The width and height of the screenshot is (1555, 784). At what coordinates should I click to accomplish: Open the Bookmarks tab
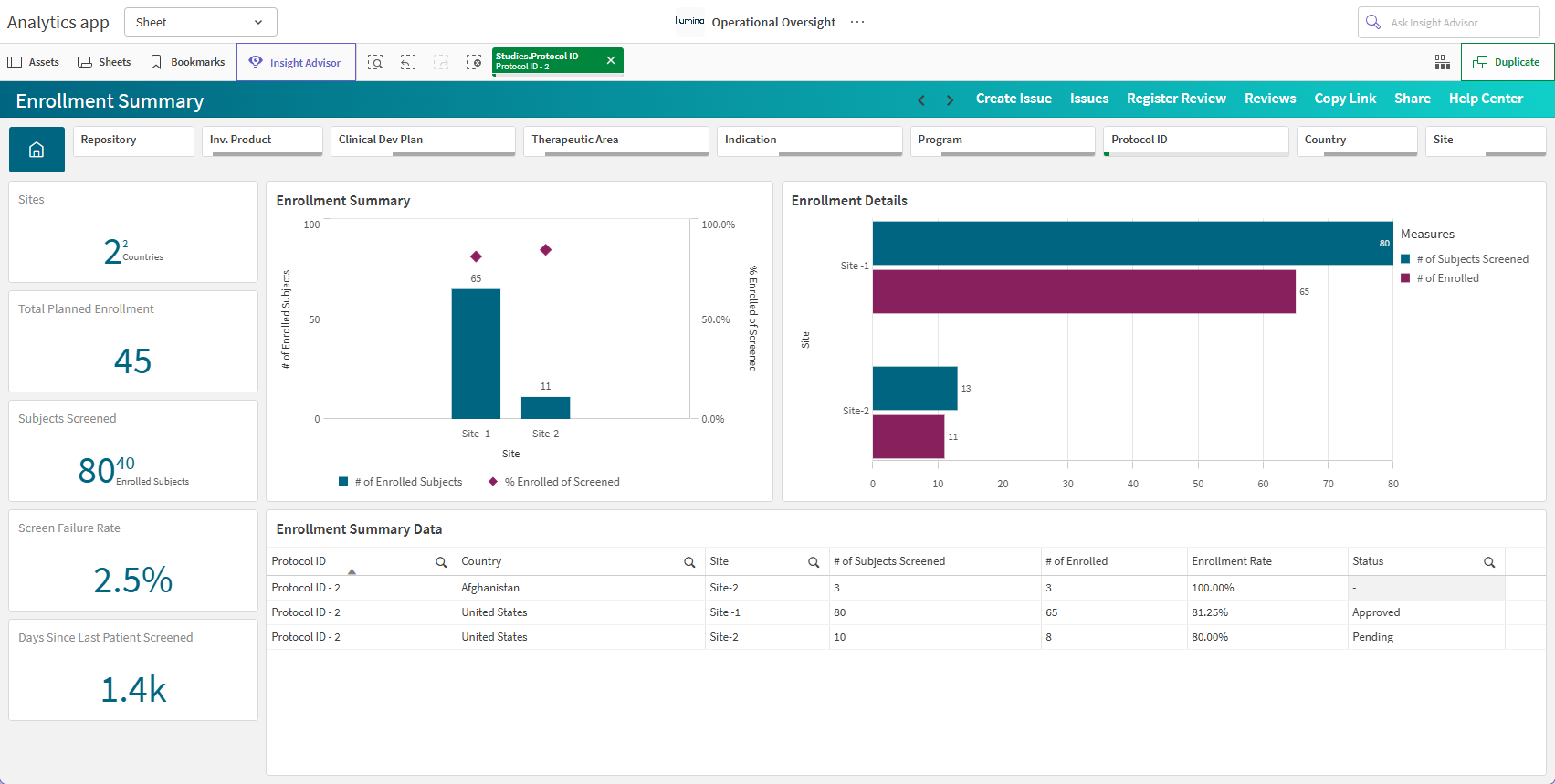188,62
